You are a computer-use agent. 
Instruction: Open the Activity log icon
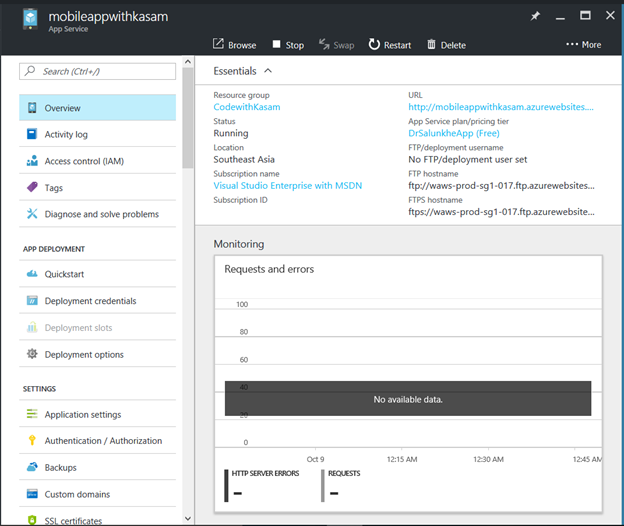(33, 135)
